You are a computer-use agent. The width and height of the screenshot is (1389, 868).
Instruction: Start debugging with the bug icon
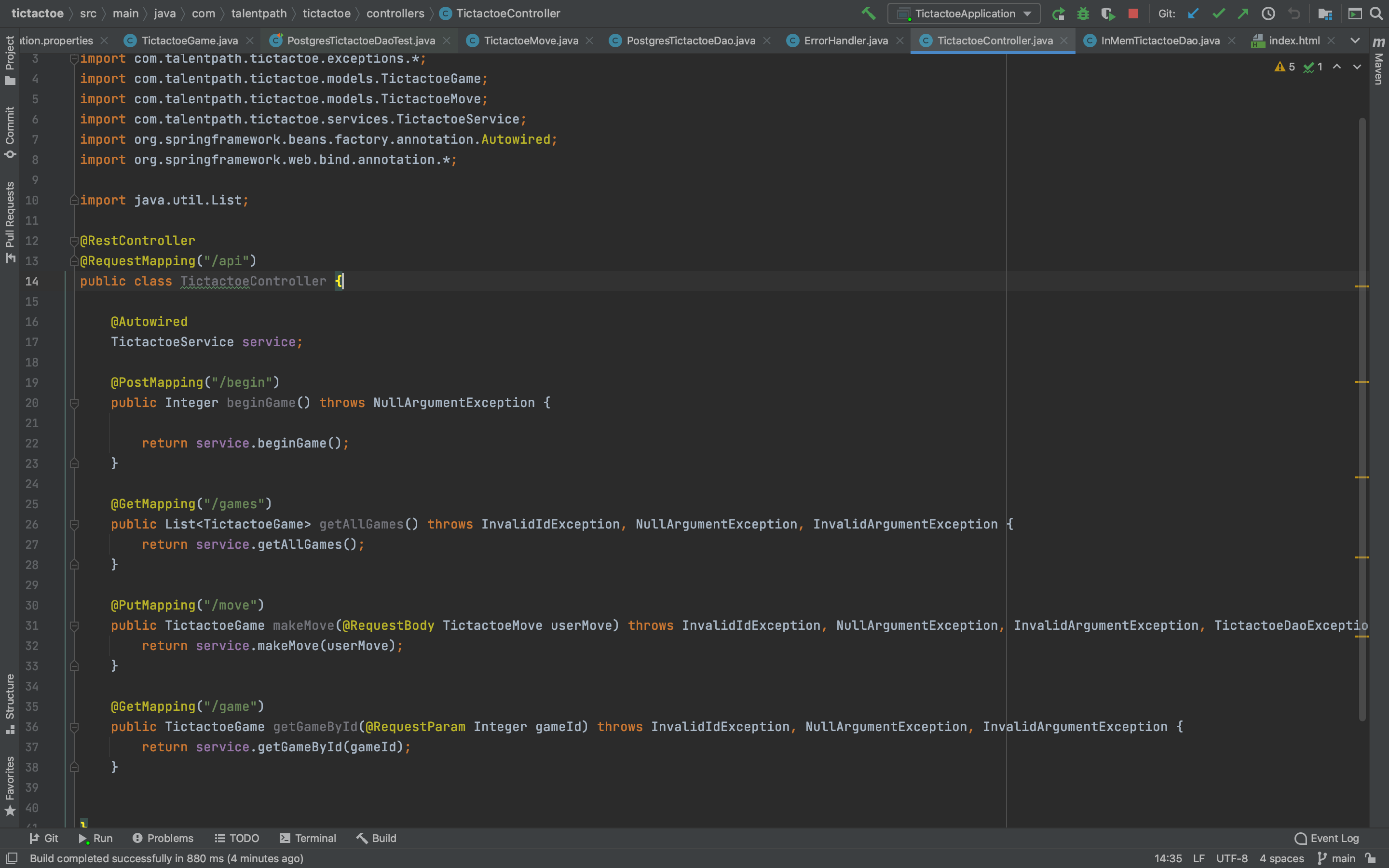pyautogui.click(x=1083, y=13)
